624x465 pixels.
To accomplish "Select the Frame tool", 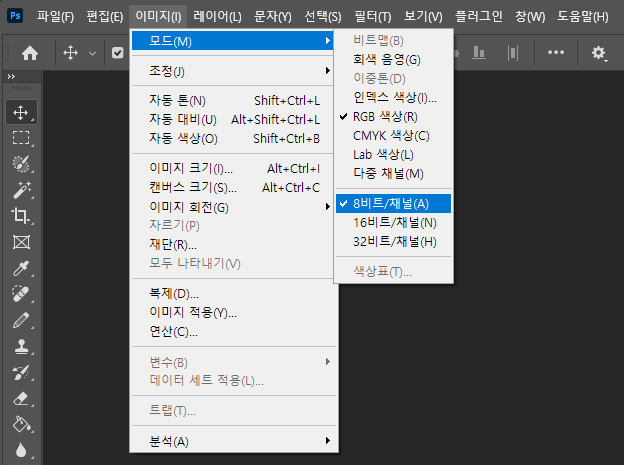I will pyautogui.click(x=21, y=242).
